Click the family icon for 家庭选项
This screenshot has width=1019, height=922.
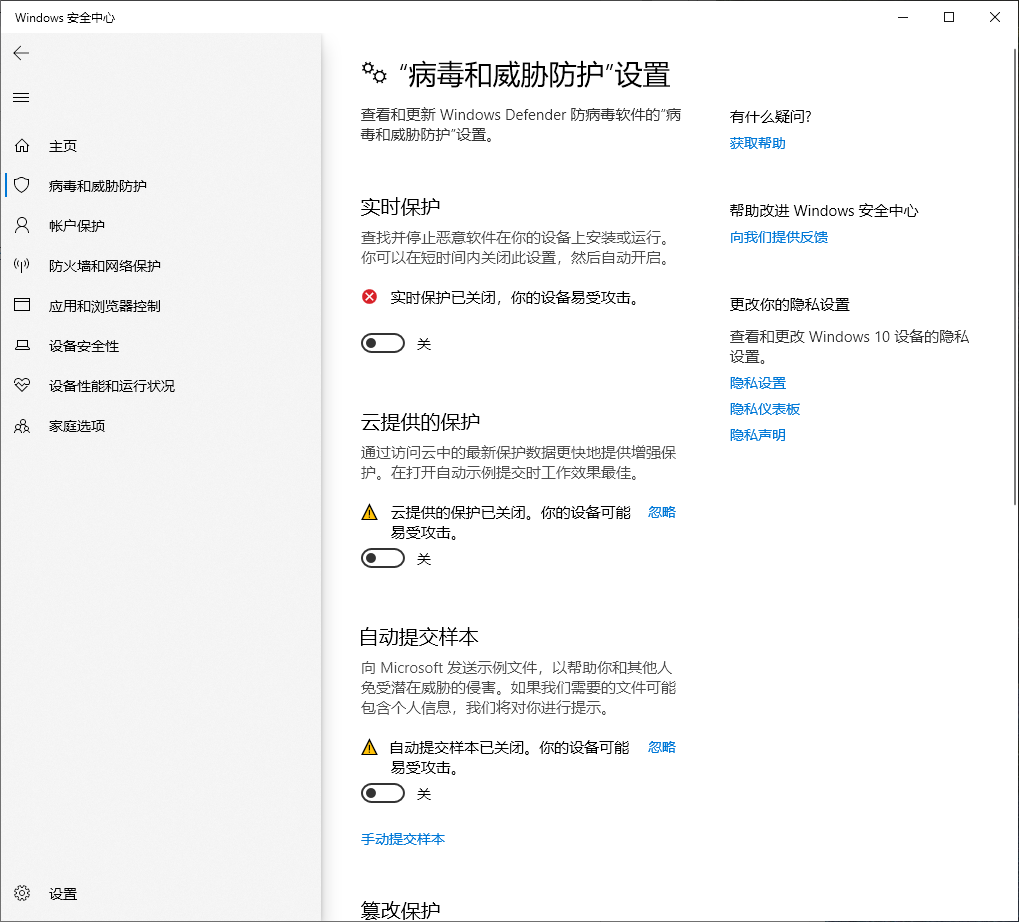click(x=22, y=426)
